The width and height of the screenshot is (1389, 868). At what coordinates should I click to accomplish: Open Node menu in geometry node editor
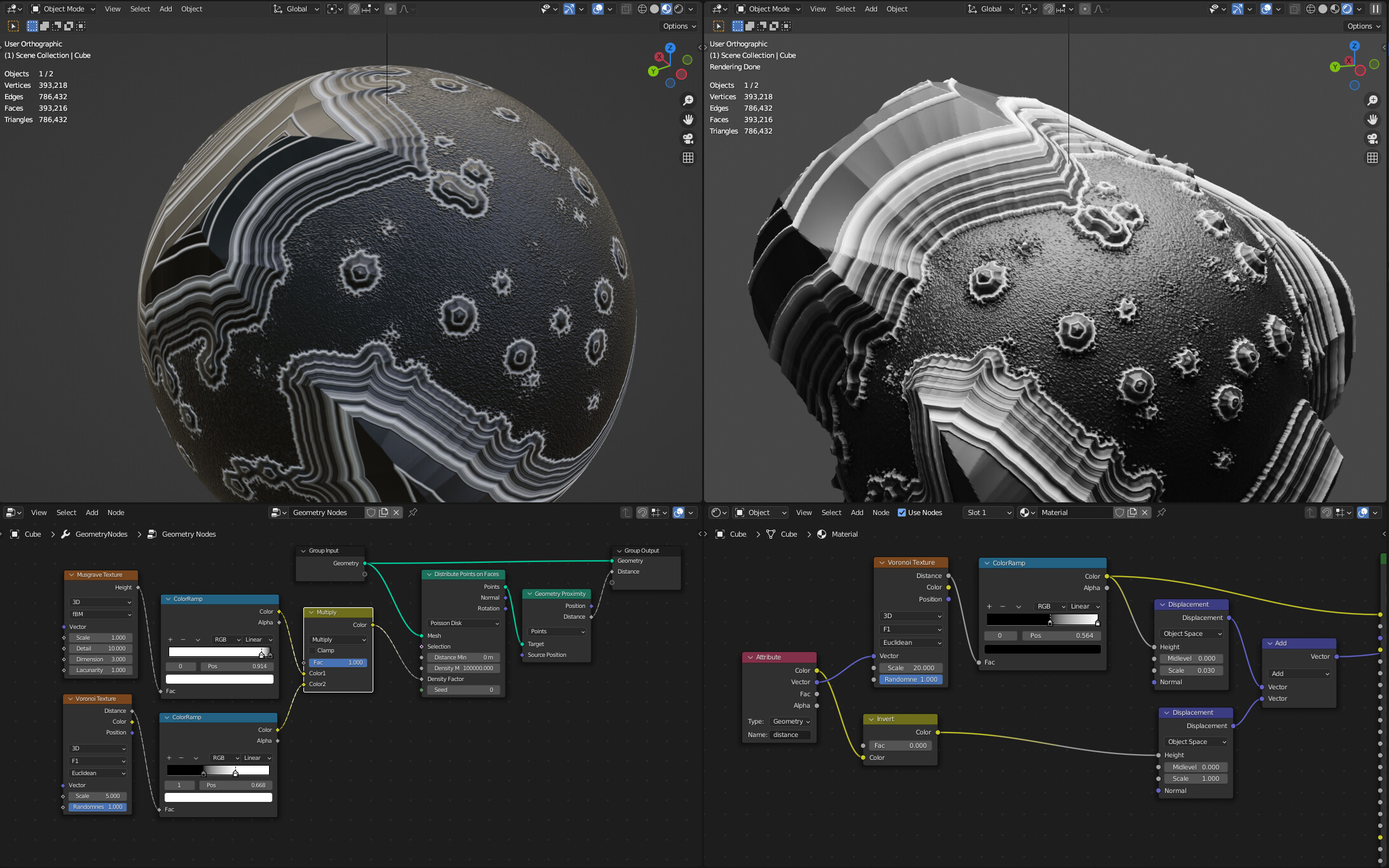tap(116, 513)
